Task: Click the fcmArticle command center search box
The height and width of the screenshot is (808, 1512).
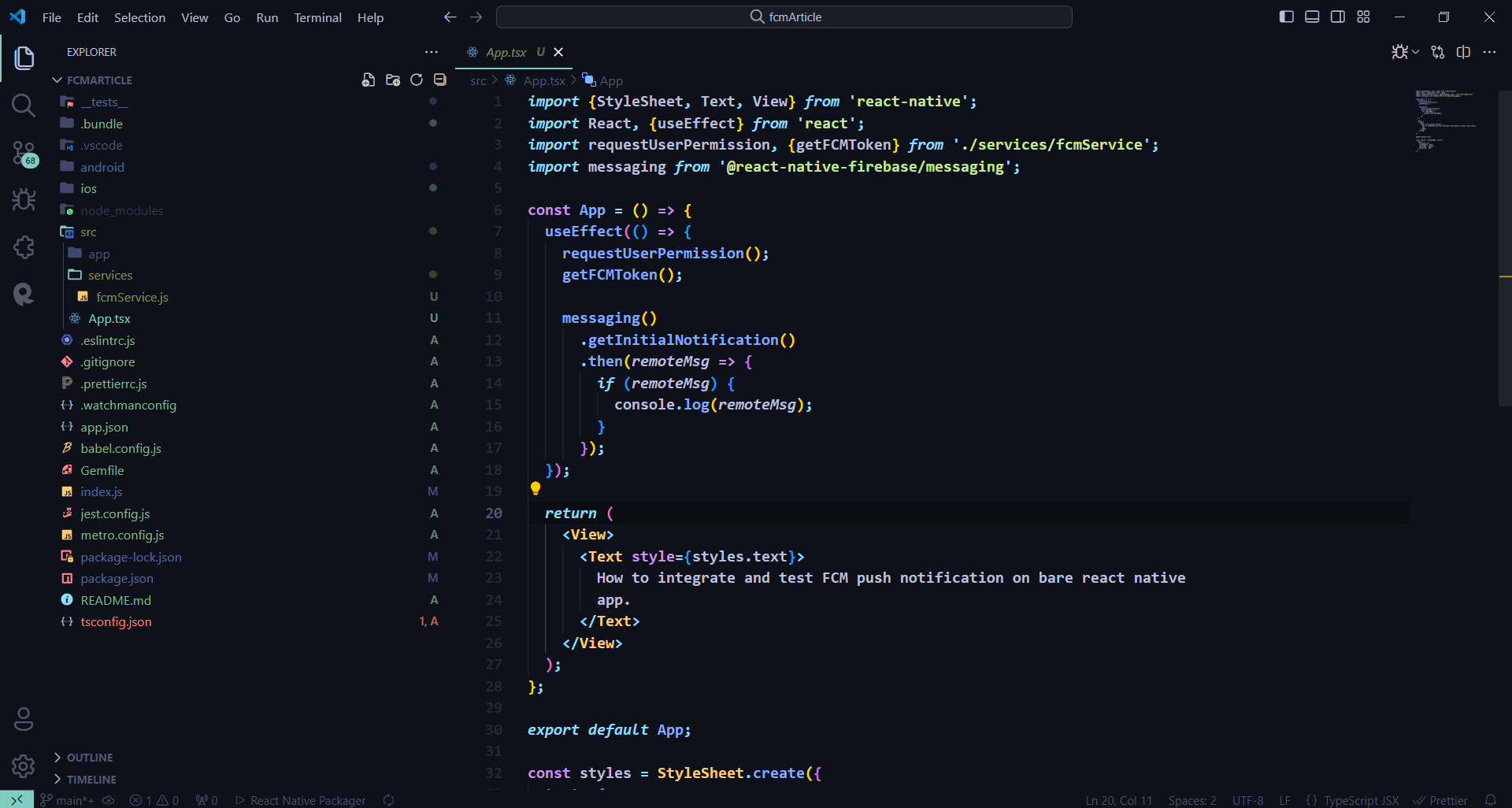Action: tap(784, 17)
